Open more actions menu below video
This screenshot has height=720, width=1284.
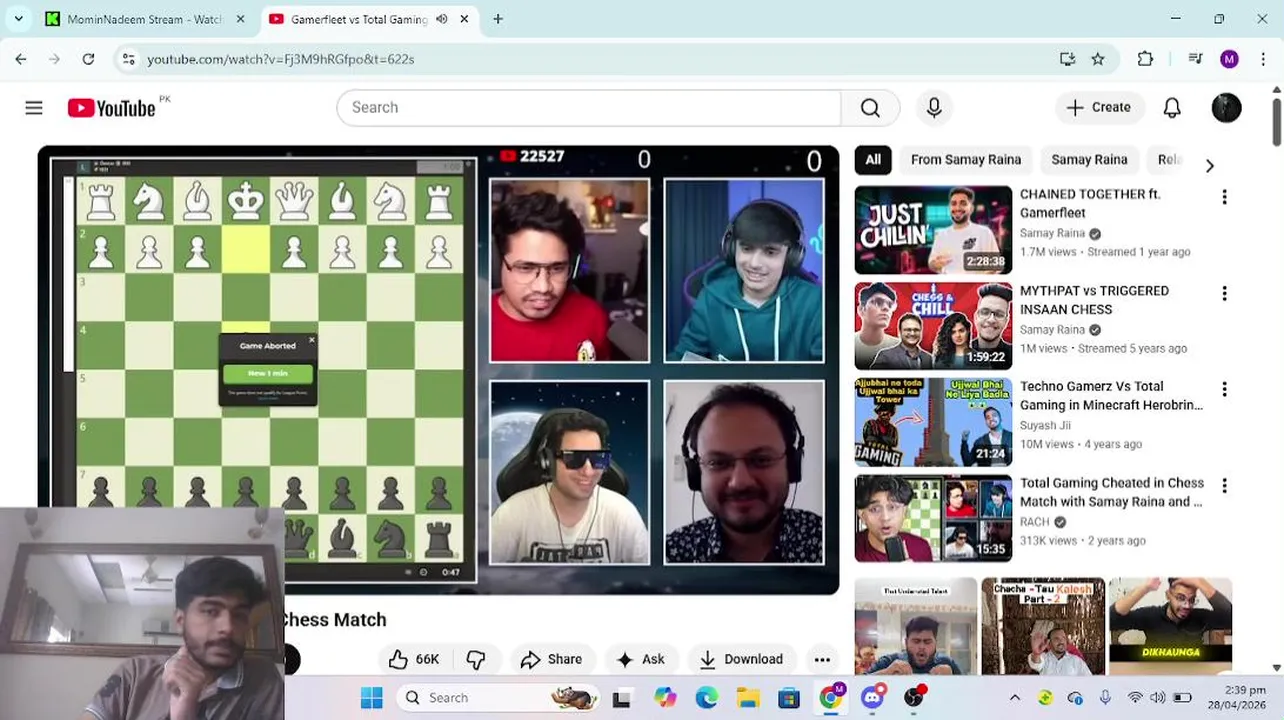click(x=822, y=659)
